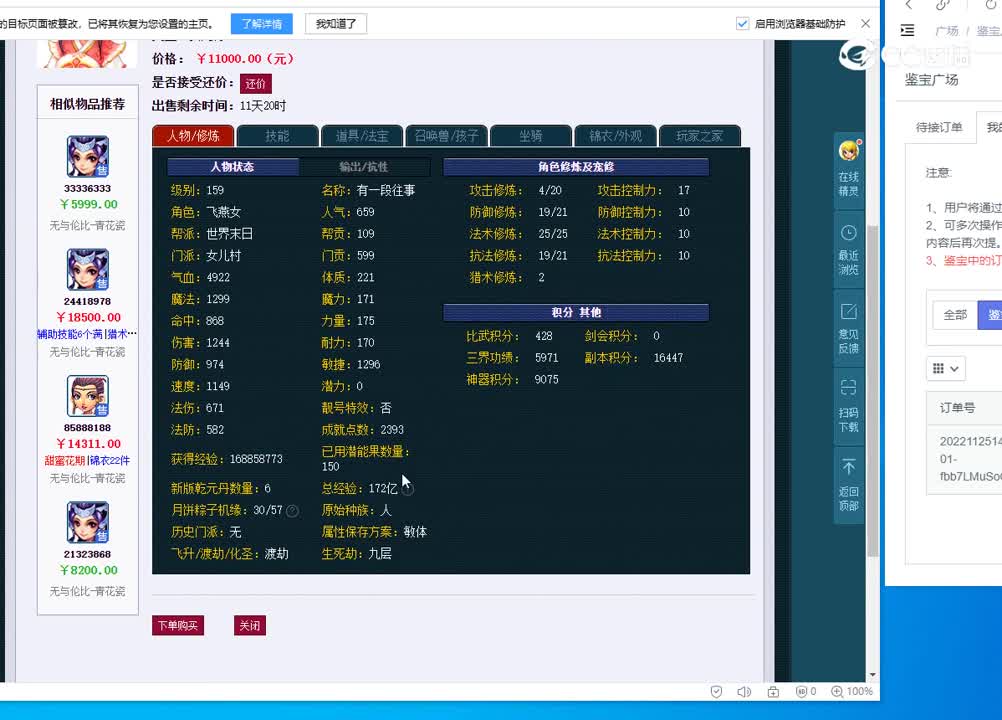This screenshot has height=720, width=1002.
Task: Click the speaker sound icon in status bar
Action: (x=744, y=691)
